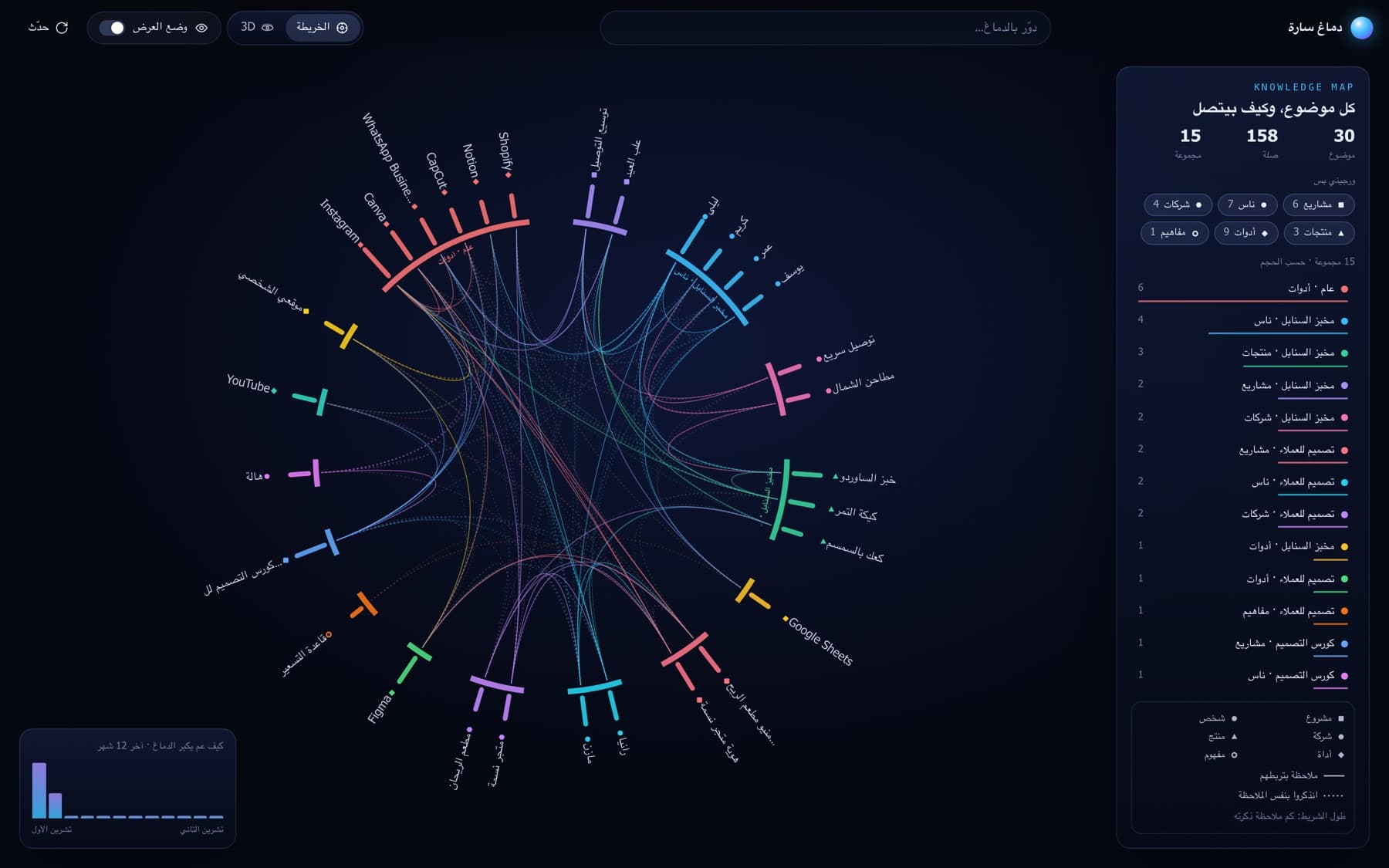Open the مخبز السنابل · ناس group row
The image size is (1389, 868).
(1242, 323)
